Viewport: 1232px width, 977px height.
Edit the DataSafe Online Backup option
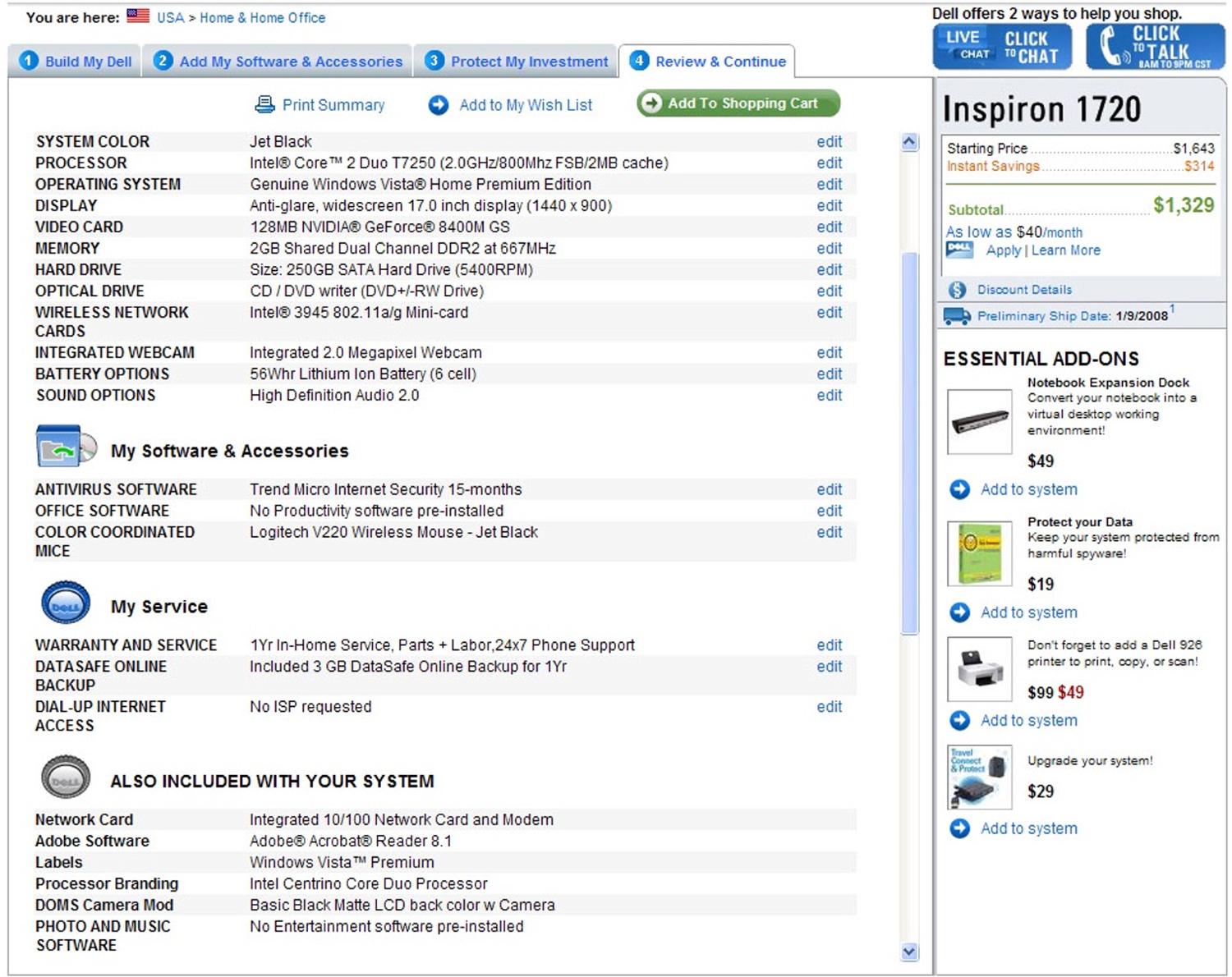tap(830, 667)
